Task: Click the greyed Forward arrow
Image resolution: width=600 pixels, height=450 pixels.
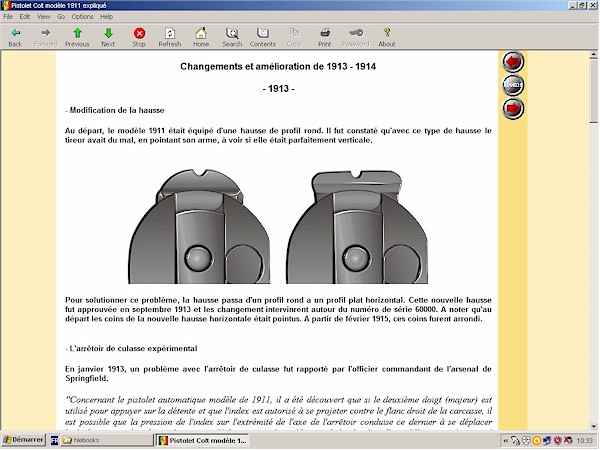Action: (x=46, y=33)
